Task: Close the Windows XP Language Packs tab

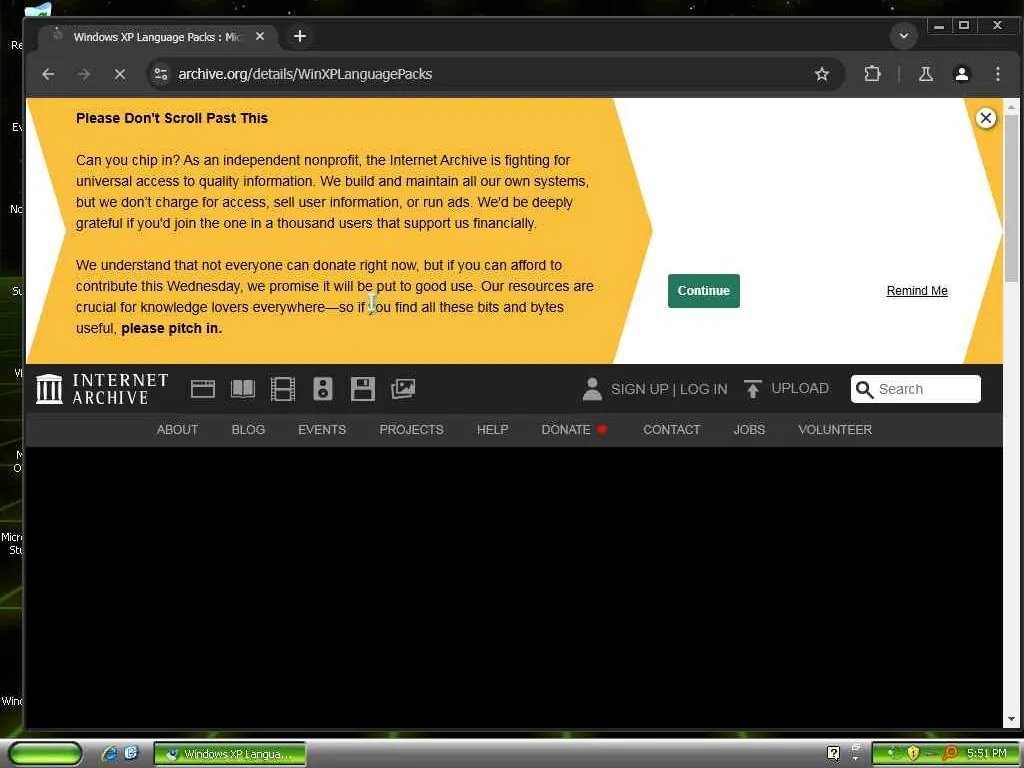Action: point(260,37)
